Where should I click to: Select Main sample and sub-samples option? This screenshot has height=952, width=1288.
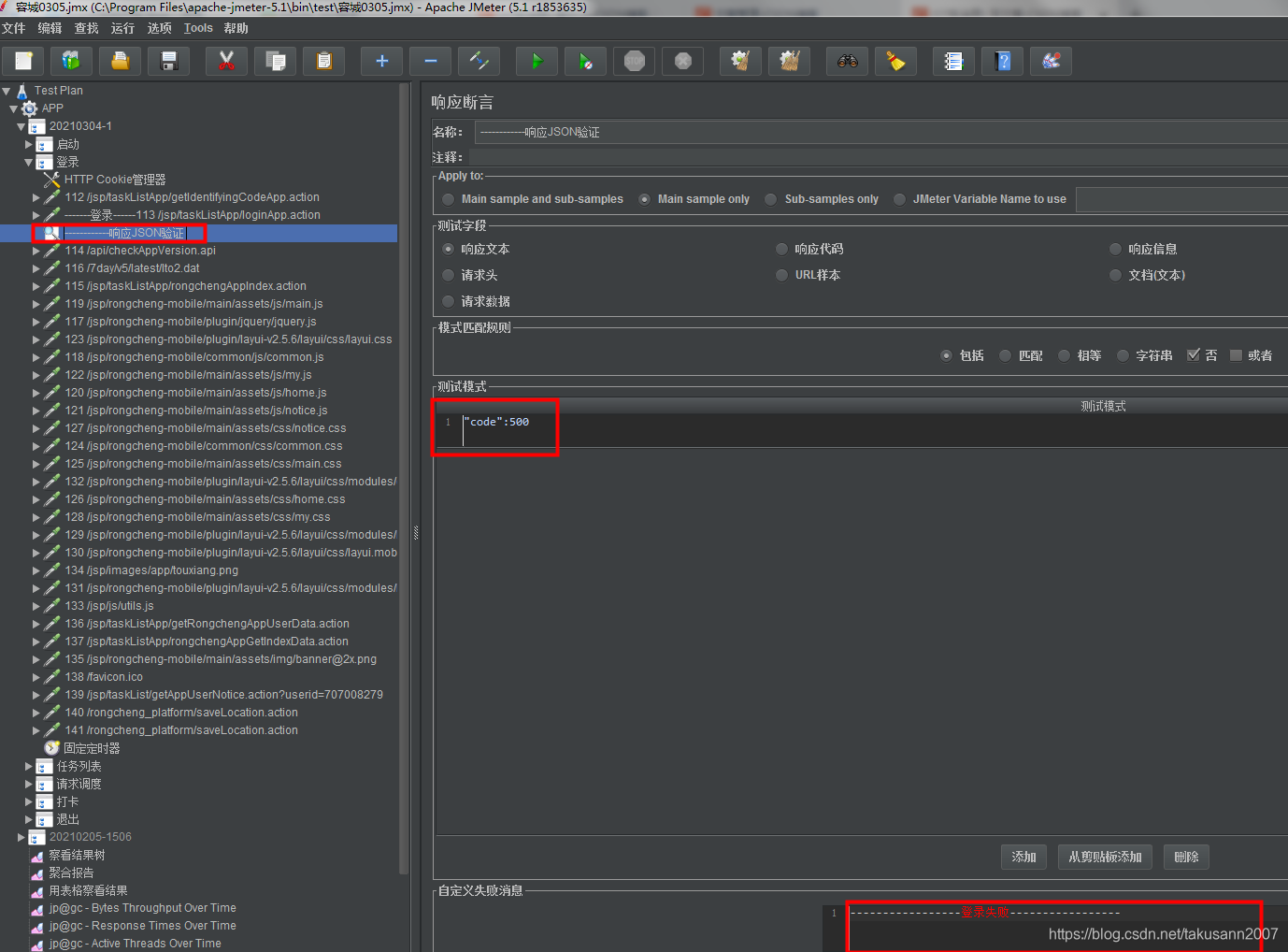pos(533,199)
